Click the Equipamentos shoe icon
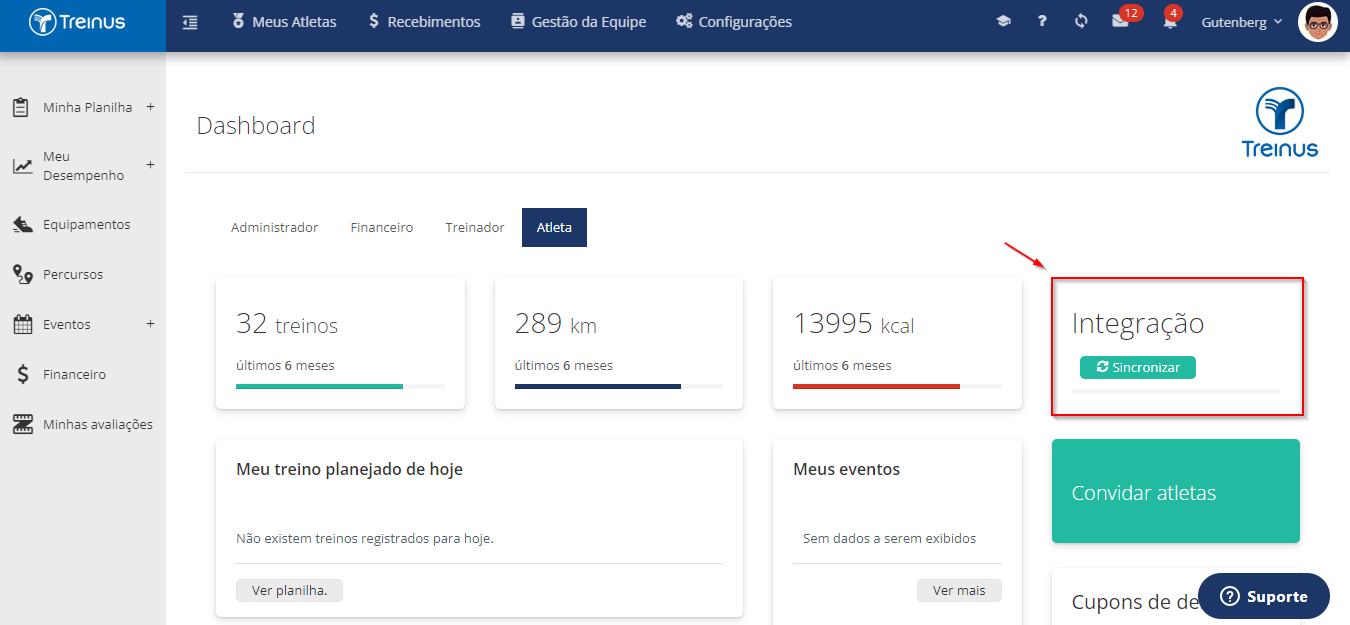1350x625 pixels. coord(23,225)
